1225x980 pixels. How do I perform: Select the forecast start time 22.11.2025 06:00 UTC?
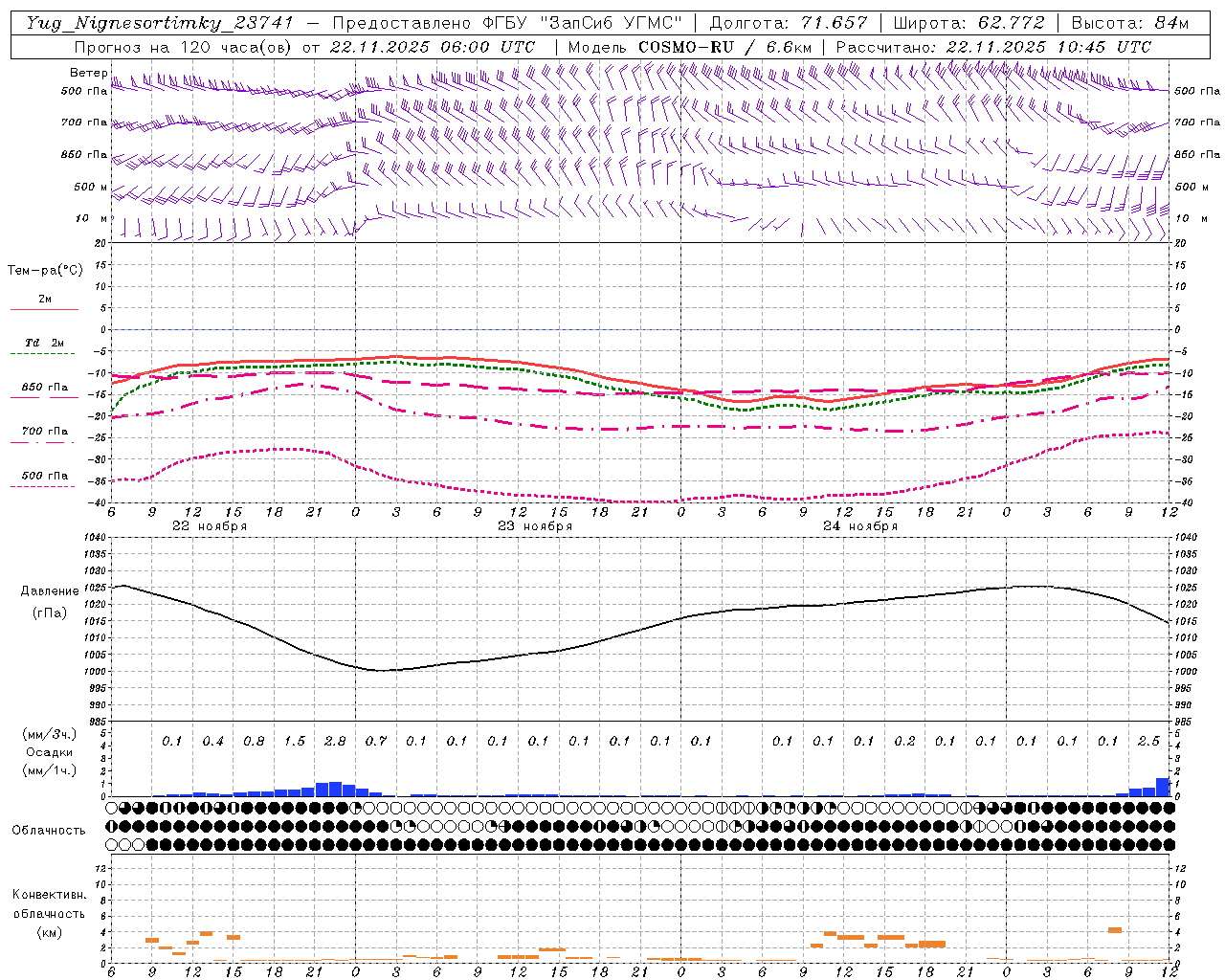tap(433, 47)
